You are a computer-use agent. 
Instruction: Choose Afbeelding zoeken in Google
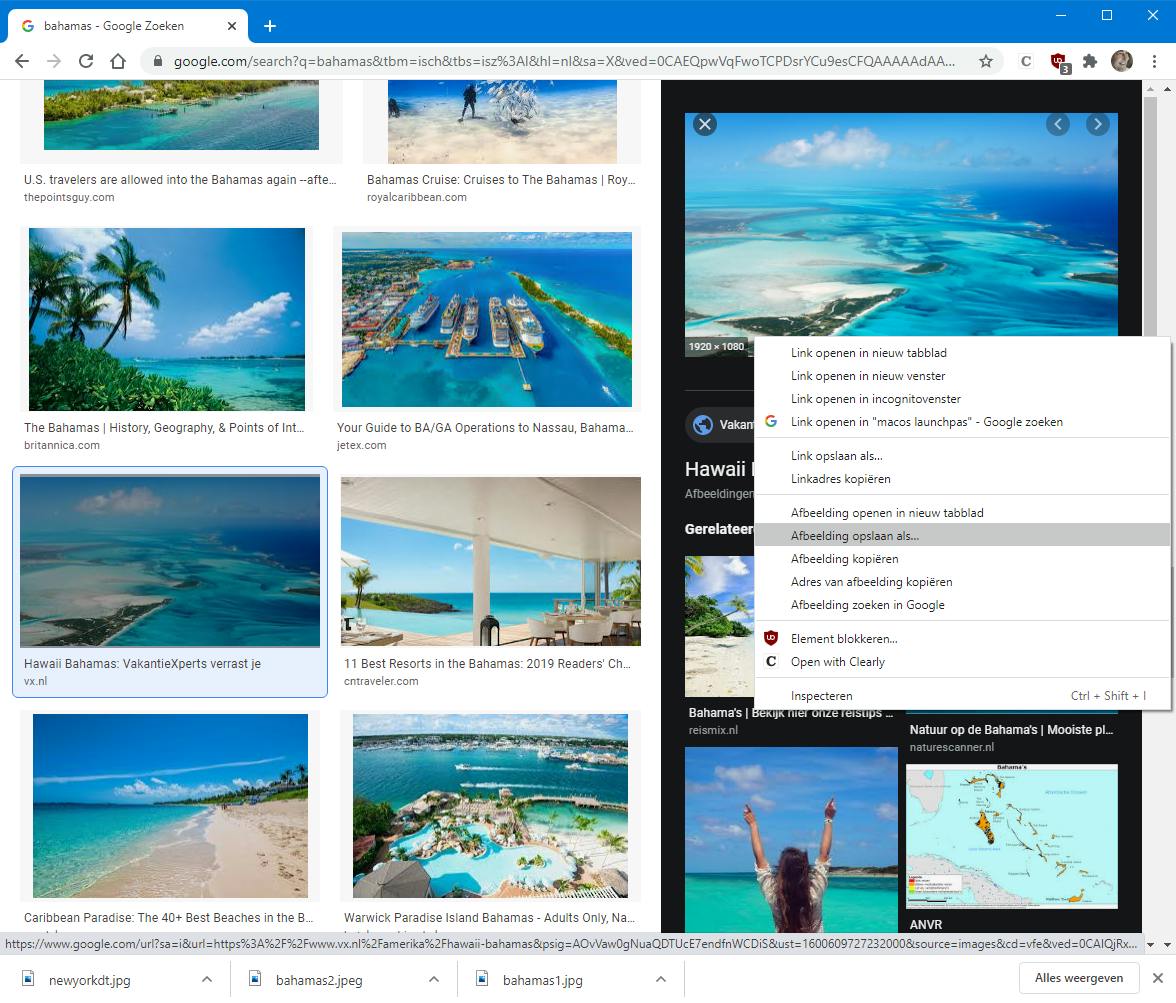962,605
